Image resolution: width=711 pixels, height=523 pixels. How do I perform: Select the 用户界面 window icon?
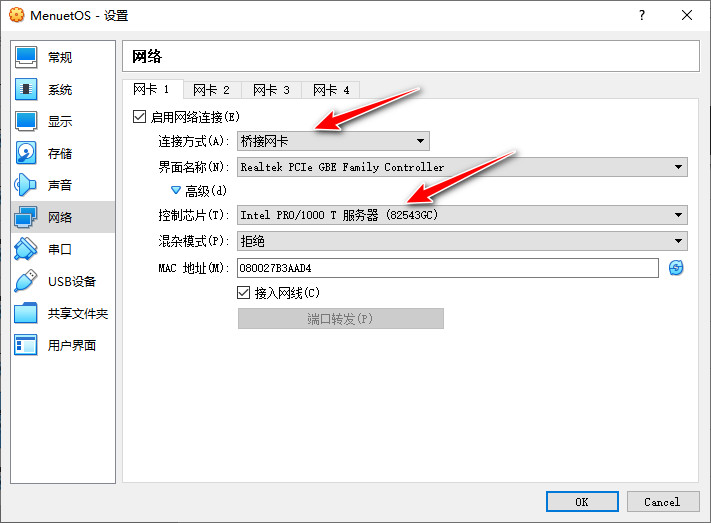(x=26, y=345)
